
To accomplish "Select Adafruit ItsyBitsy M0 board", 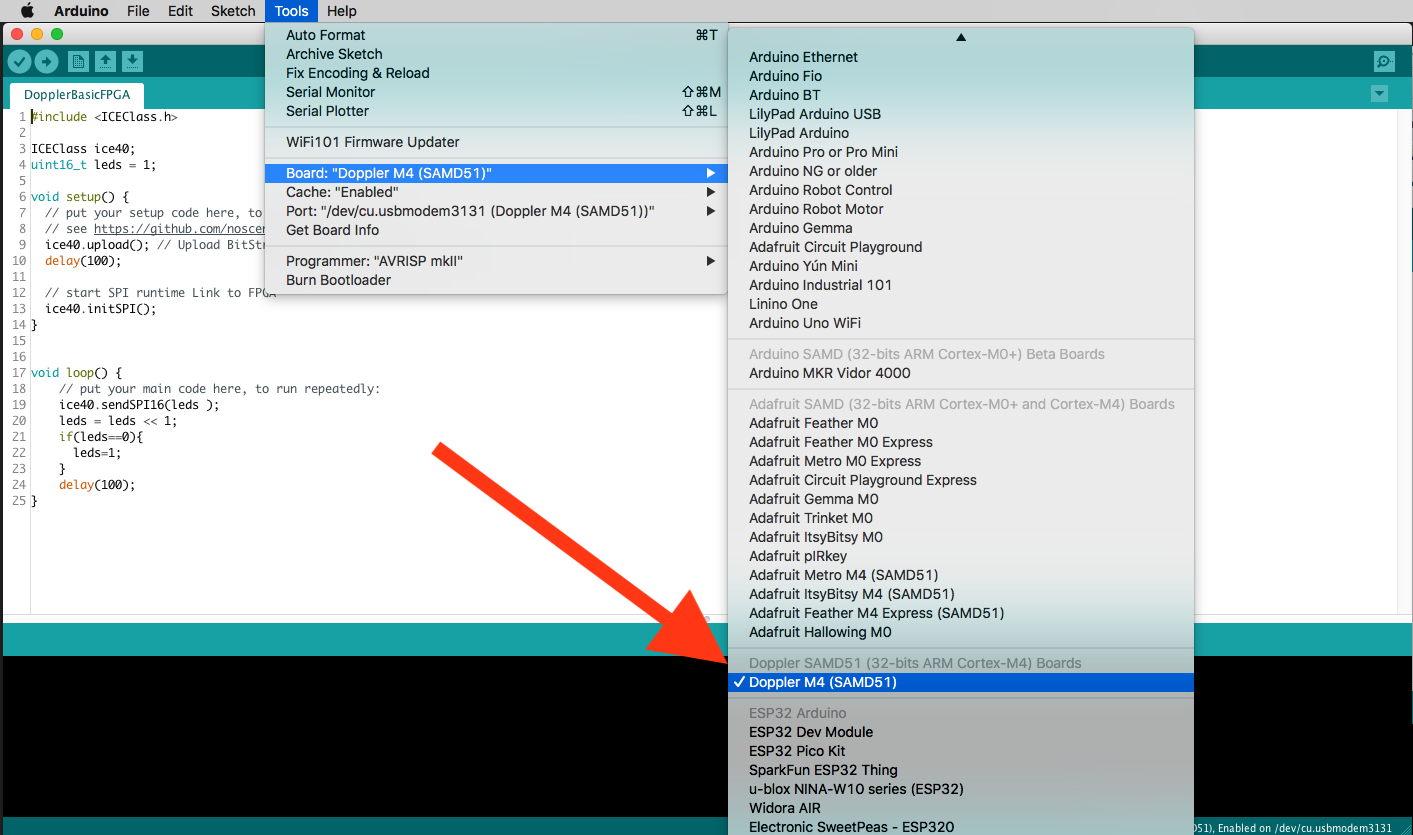I will click(961, 537).
